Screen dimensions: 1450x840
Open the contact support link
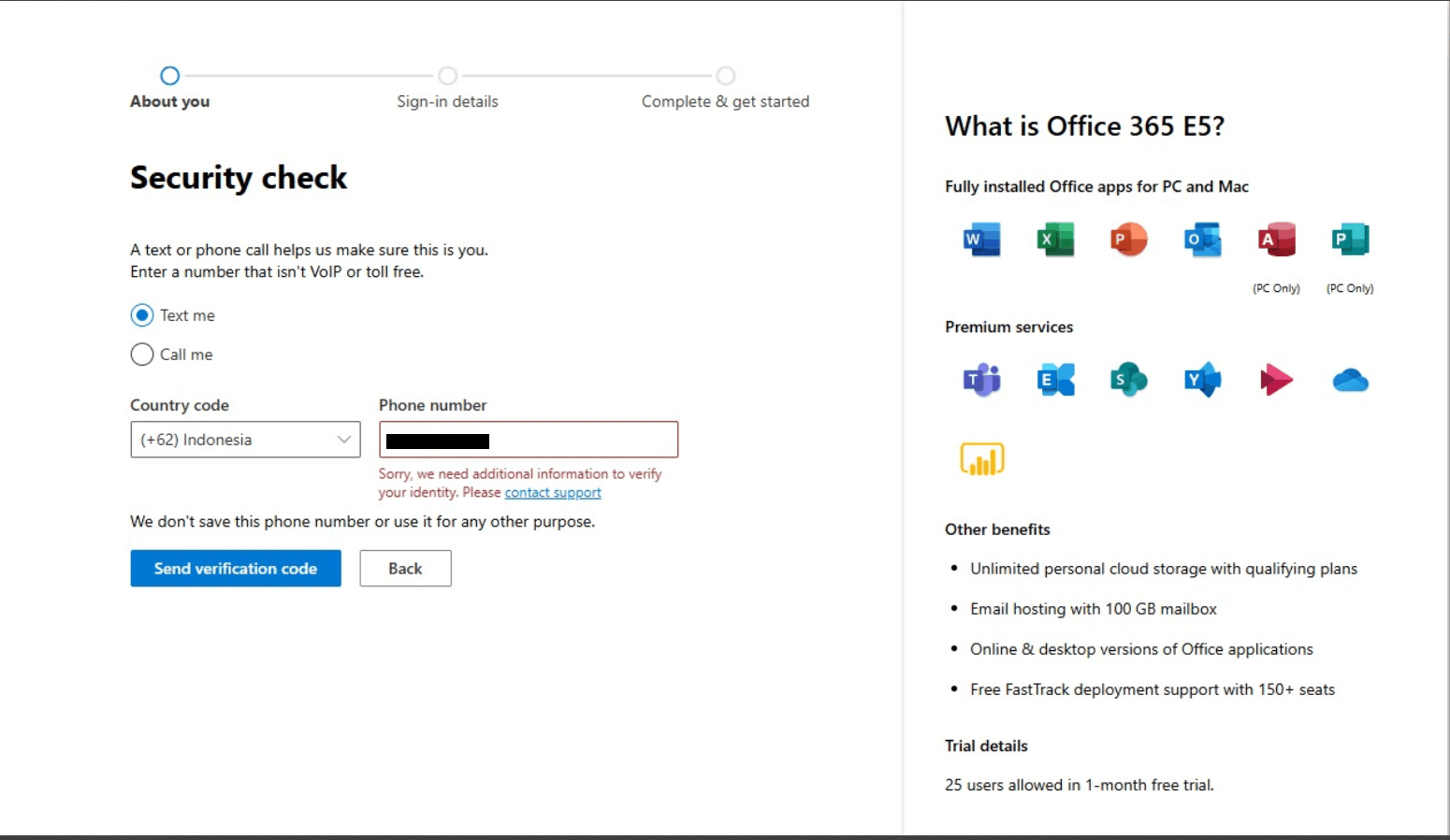pos(553,493)
